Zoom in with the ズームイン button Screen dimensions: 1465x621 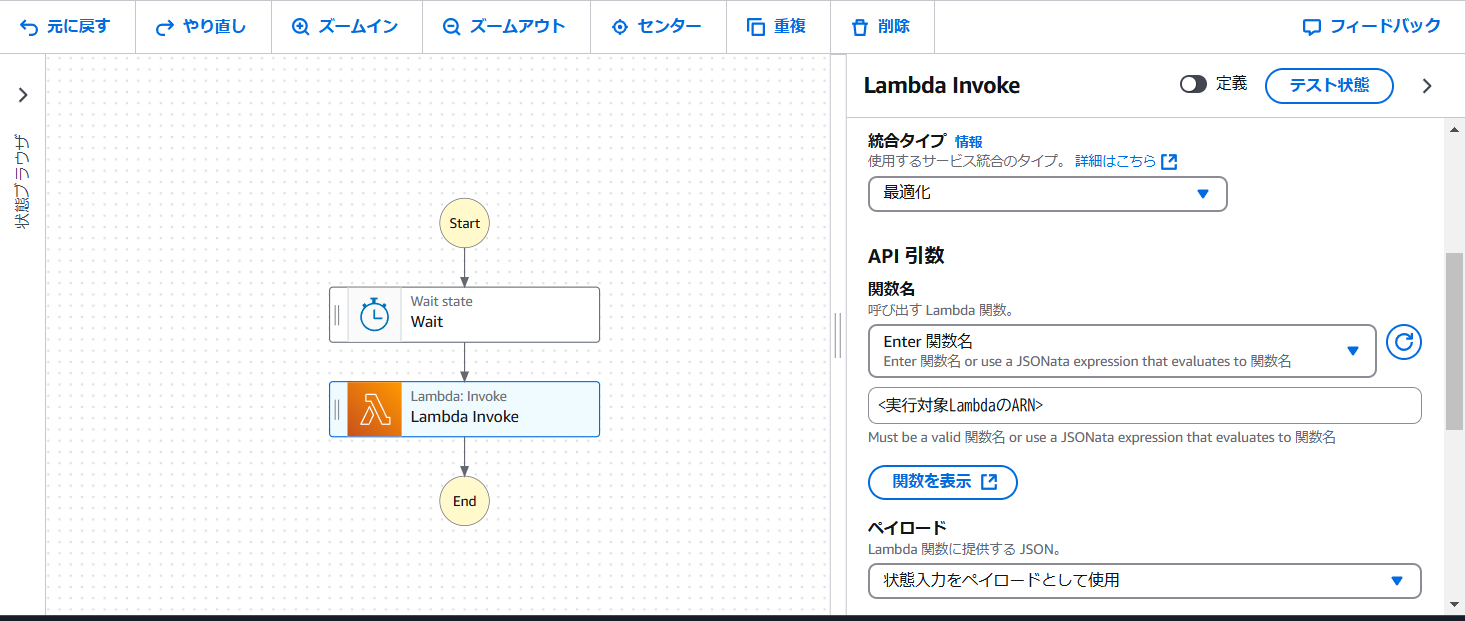[345, 27]
